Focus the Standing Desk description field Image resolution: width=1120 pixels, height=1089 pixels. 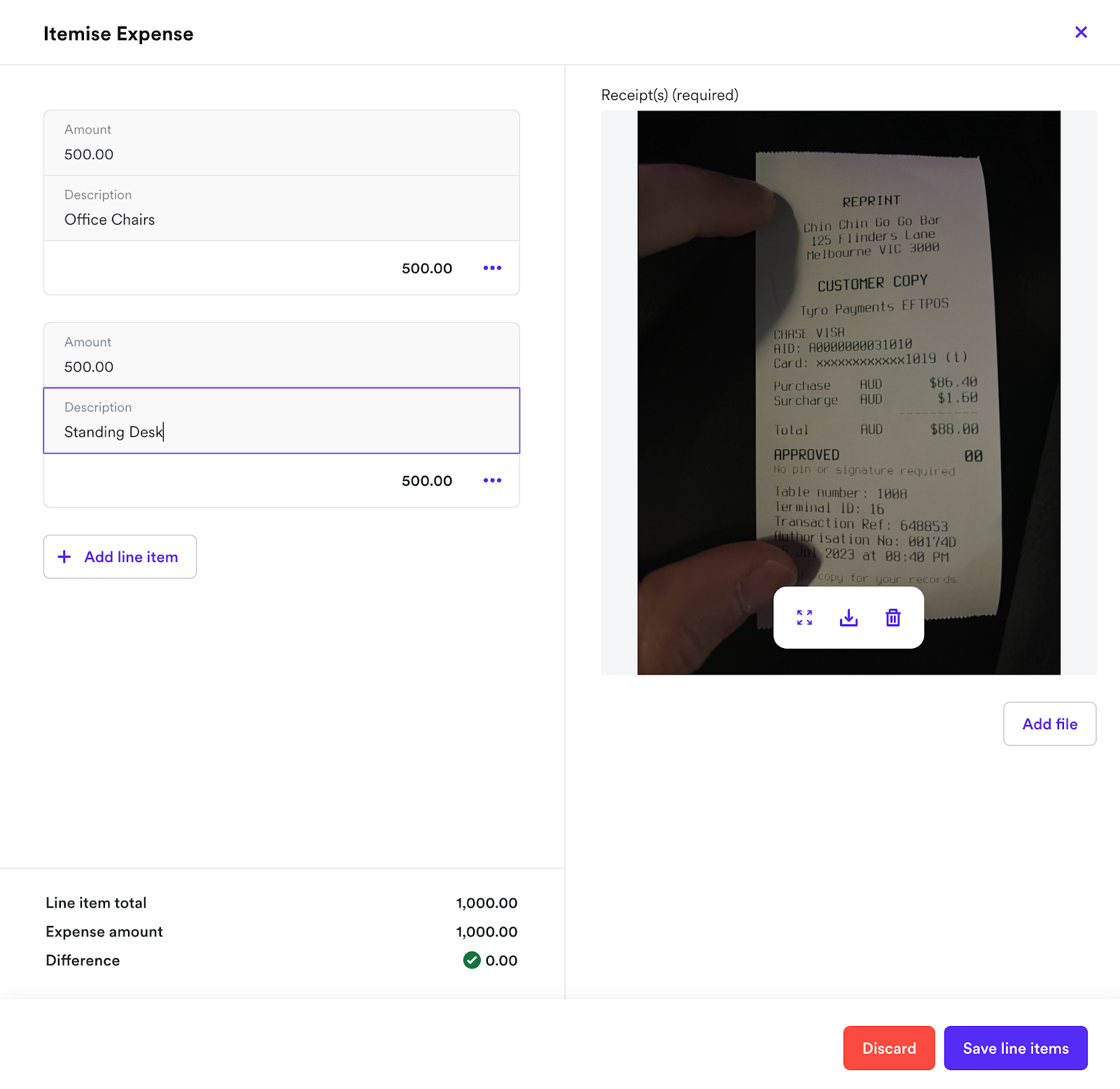(281, 421)
